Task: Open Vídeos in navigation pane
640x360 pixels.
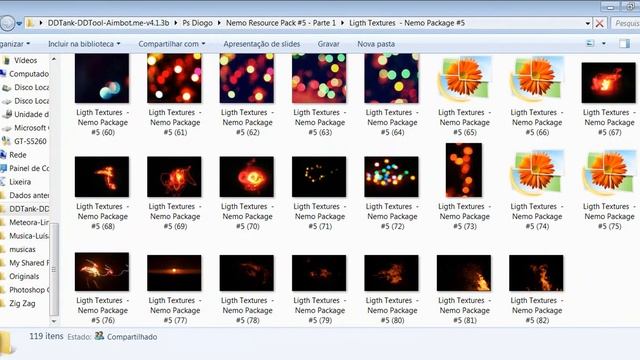Action: (25, 60)
